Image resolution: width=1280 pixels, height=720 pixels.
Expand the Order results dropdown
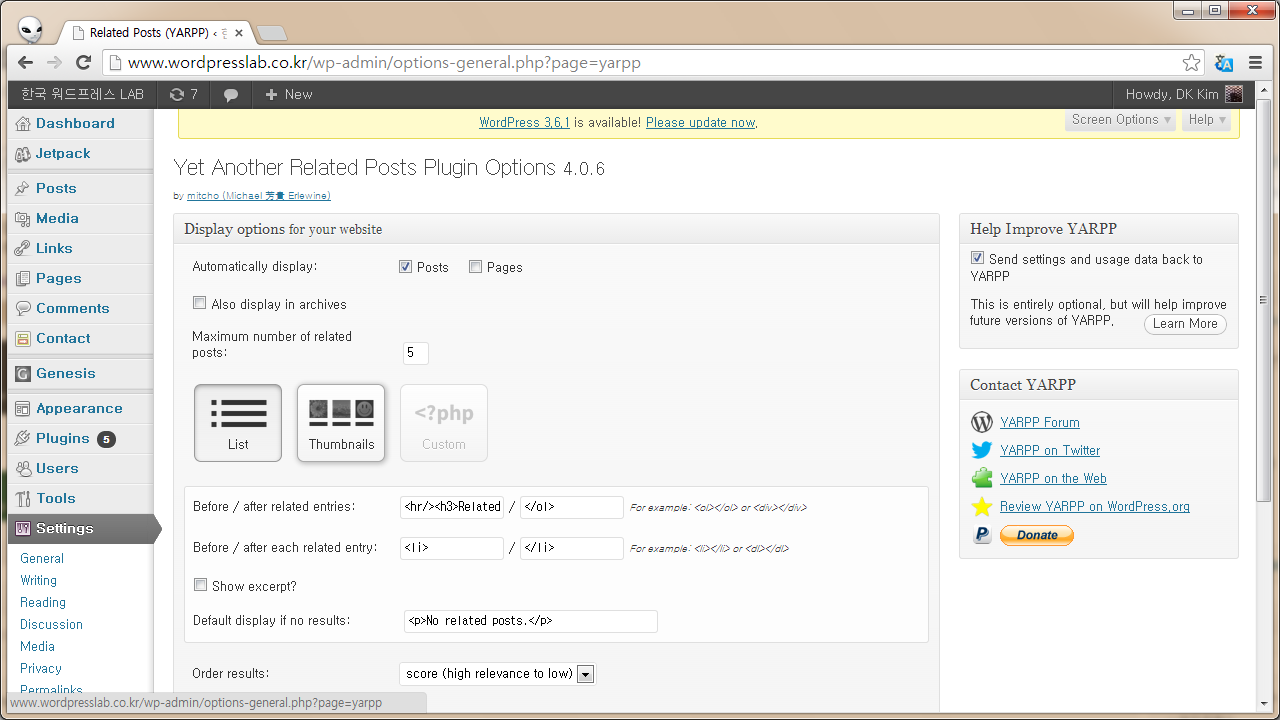(x=586, y=674)
